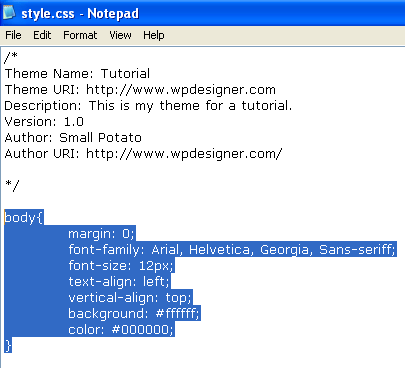Place cursor at the closing comment */
This screenshot has height=368, width=405.
pos(12,185)
